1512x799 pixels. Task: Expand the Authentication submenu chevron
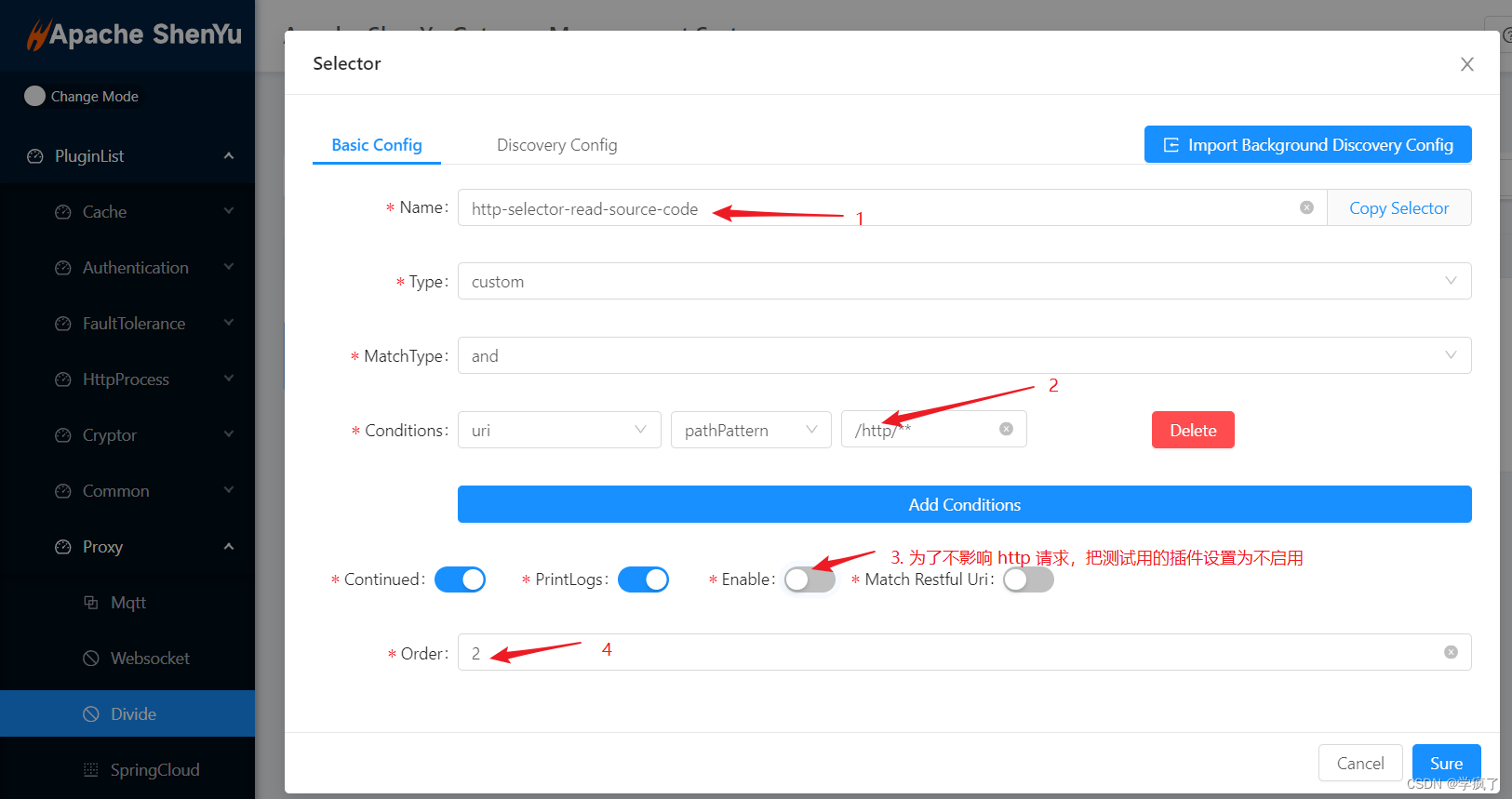coord(229,267)
